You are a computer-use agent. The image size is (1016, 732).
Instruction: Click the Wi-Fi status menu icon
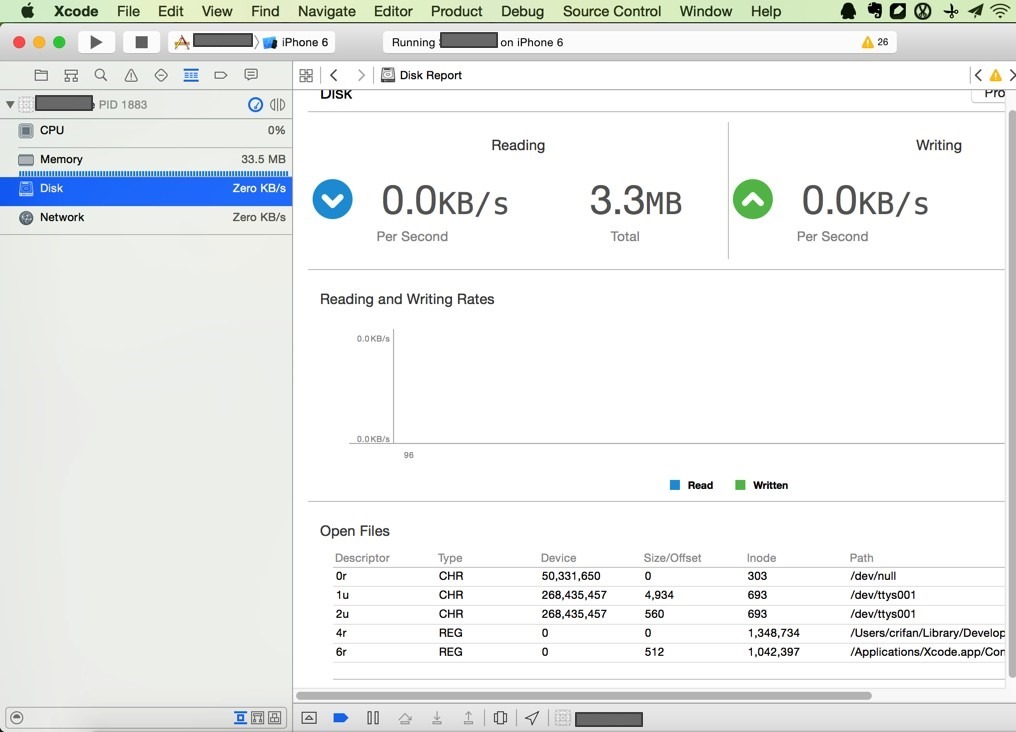coord(1000,11)
